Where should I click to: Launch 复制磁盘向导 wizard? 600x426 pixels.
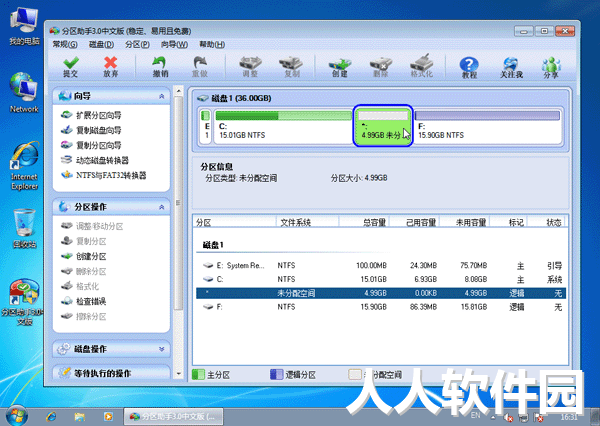pyautogui.click(x=91, y=130)
